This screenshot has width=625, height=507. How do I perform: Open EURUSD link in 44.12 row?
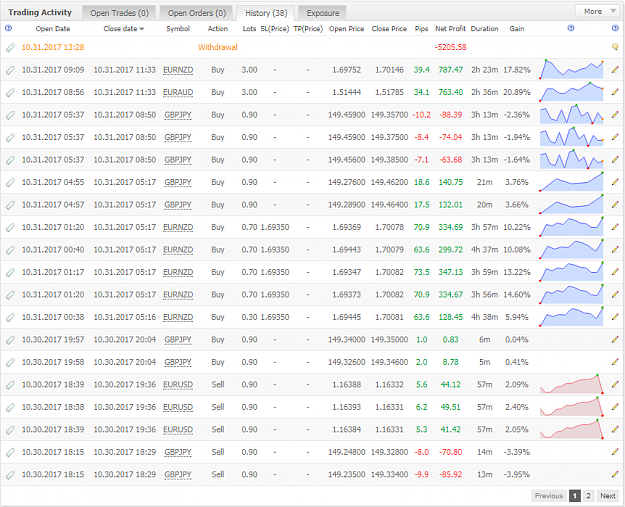pos(178,385)
